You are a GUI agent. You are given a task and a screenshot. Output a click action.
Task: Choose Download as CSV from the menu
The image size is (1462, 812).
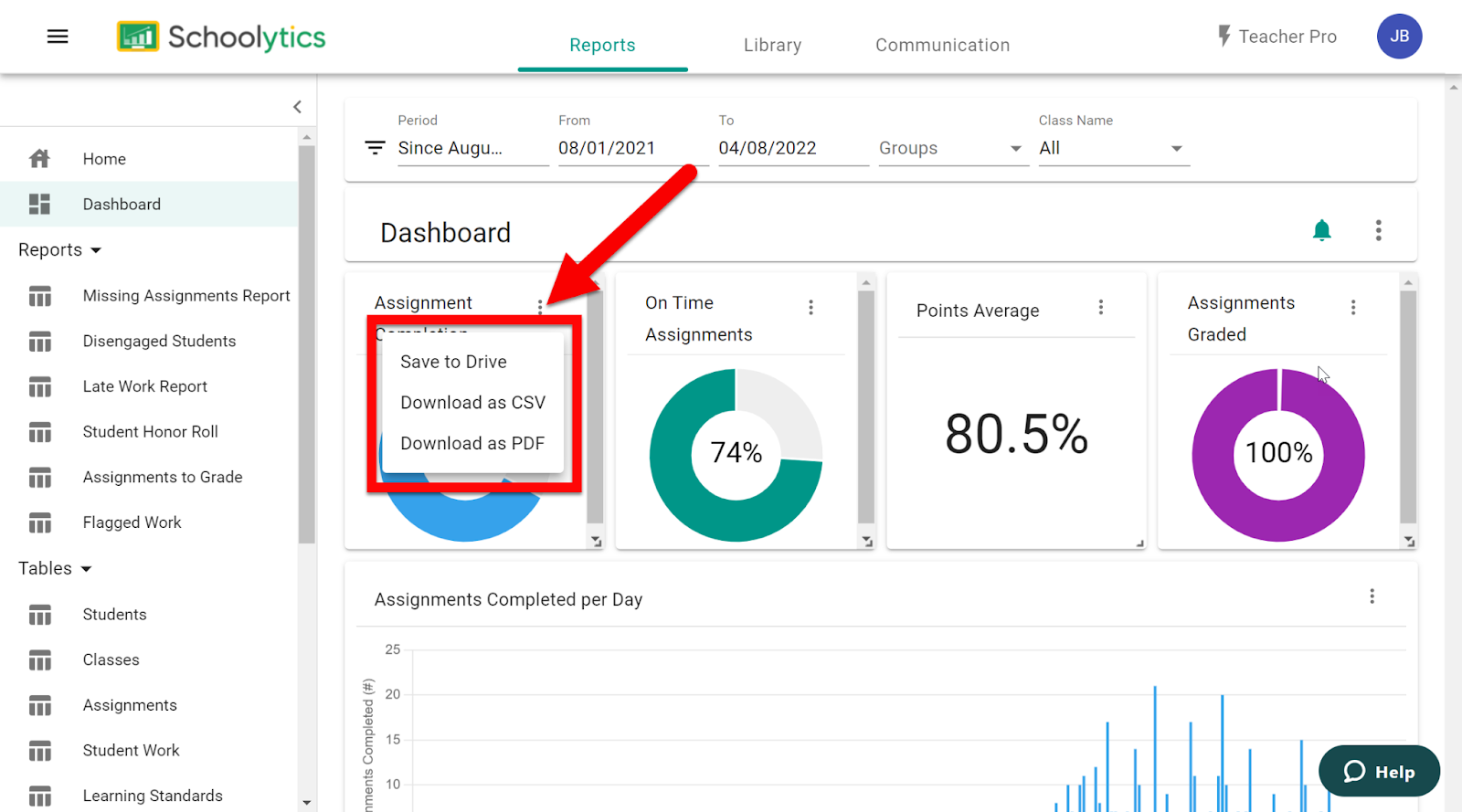click(472, 403)
